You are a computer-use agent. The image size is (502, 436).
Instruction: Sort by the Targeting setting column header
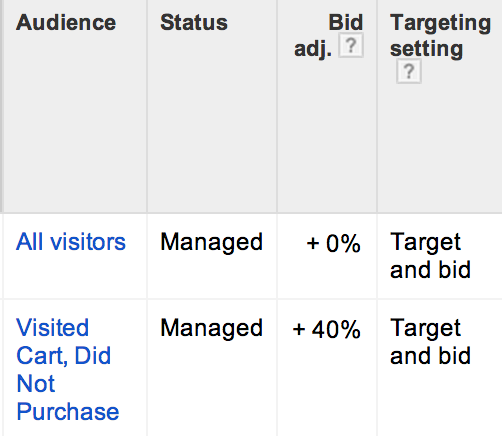440,35
